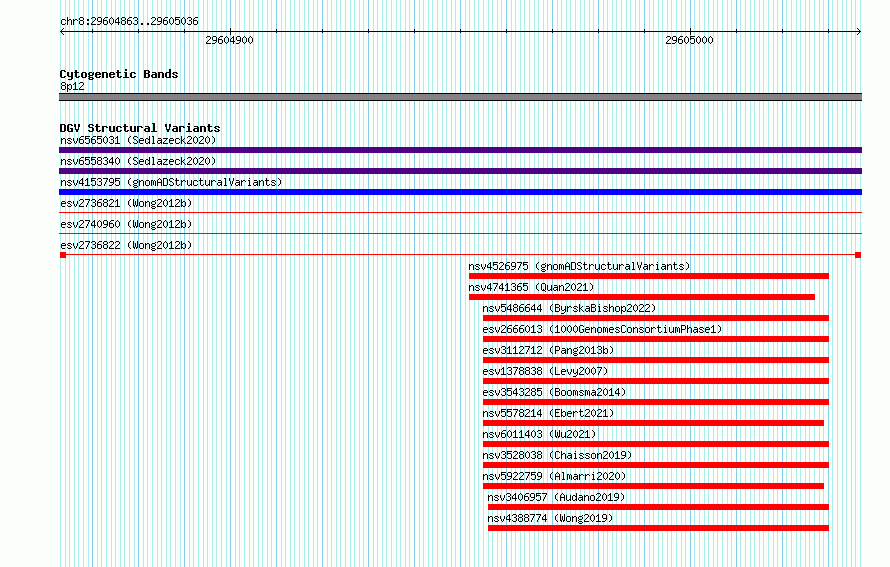Image resolution: width=890 pixels, height=567 pixels.
Task: Click the esv3543285 (Boomsma2014) label
Action: 554,392
